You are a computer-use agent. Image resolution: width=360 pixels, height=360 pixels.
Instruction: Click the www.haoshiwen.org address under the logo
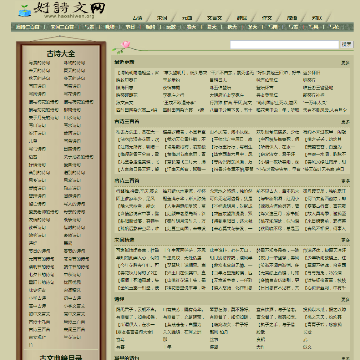[69, 16]
